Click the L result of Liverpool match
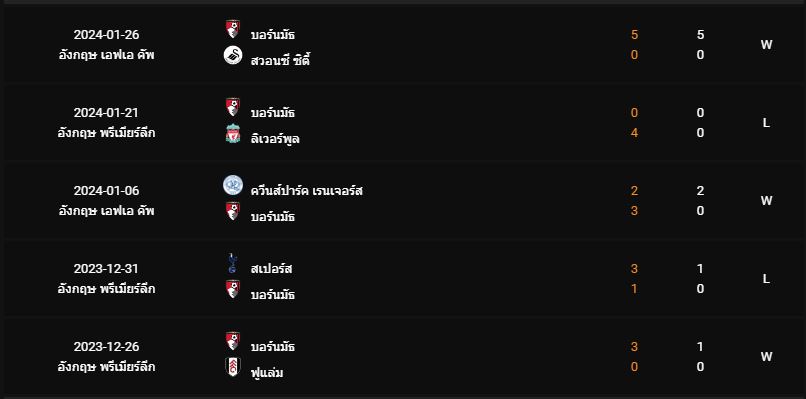 (766, 123)
